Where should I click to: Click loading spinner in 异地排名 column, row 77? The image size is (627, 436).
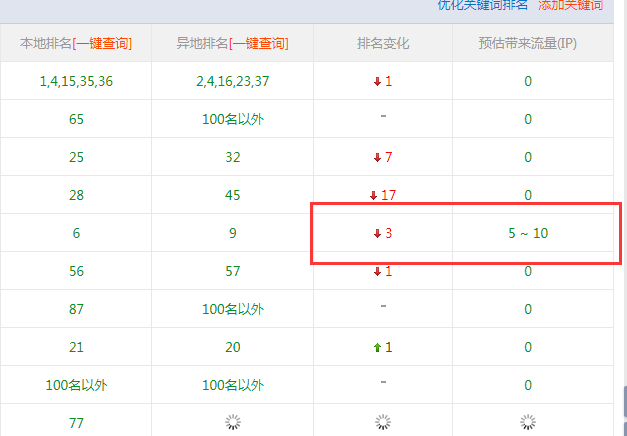click(233, 422)
